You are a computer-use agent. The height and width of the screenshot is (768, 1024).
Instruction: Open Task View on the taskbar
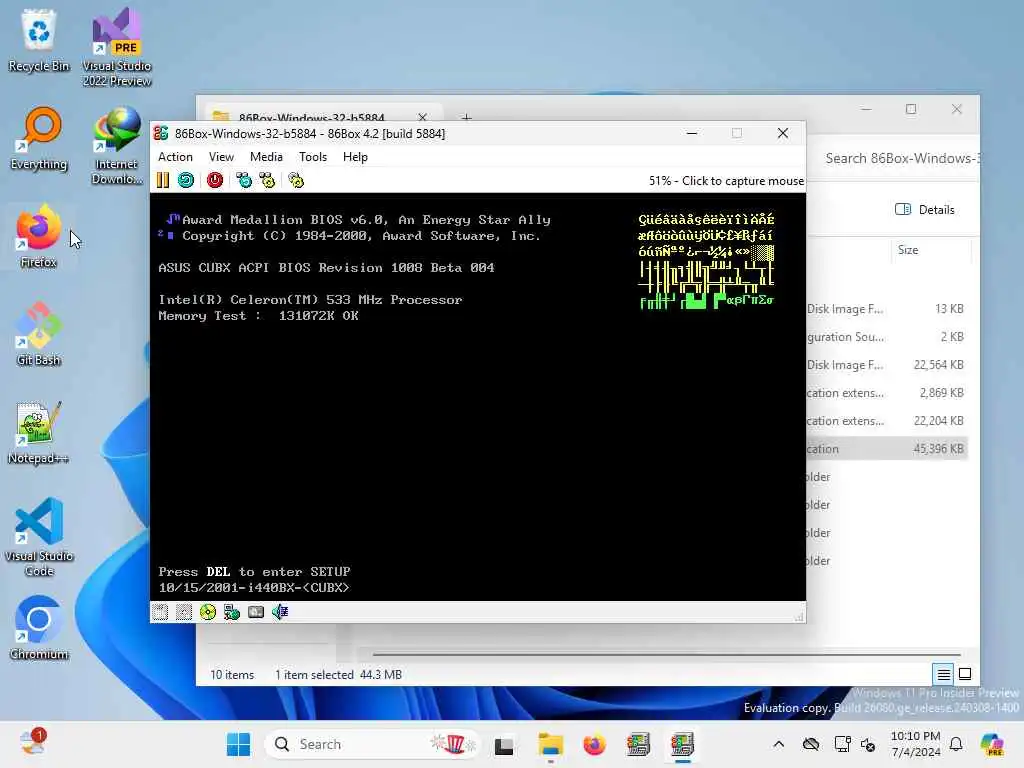(504, 744)
